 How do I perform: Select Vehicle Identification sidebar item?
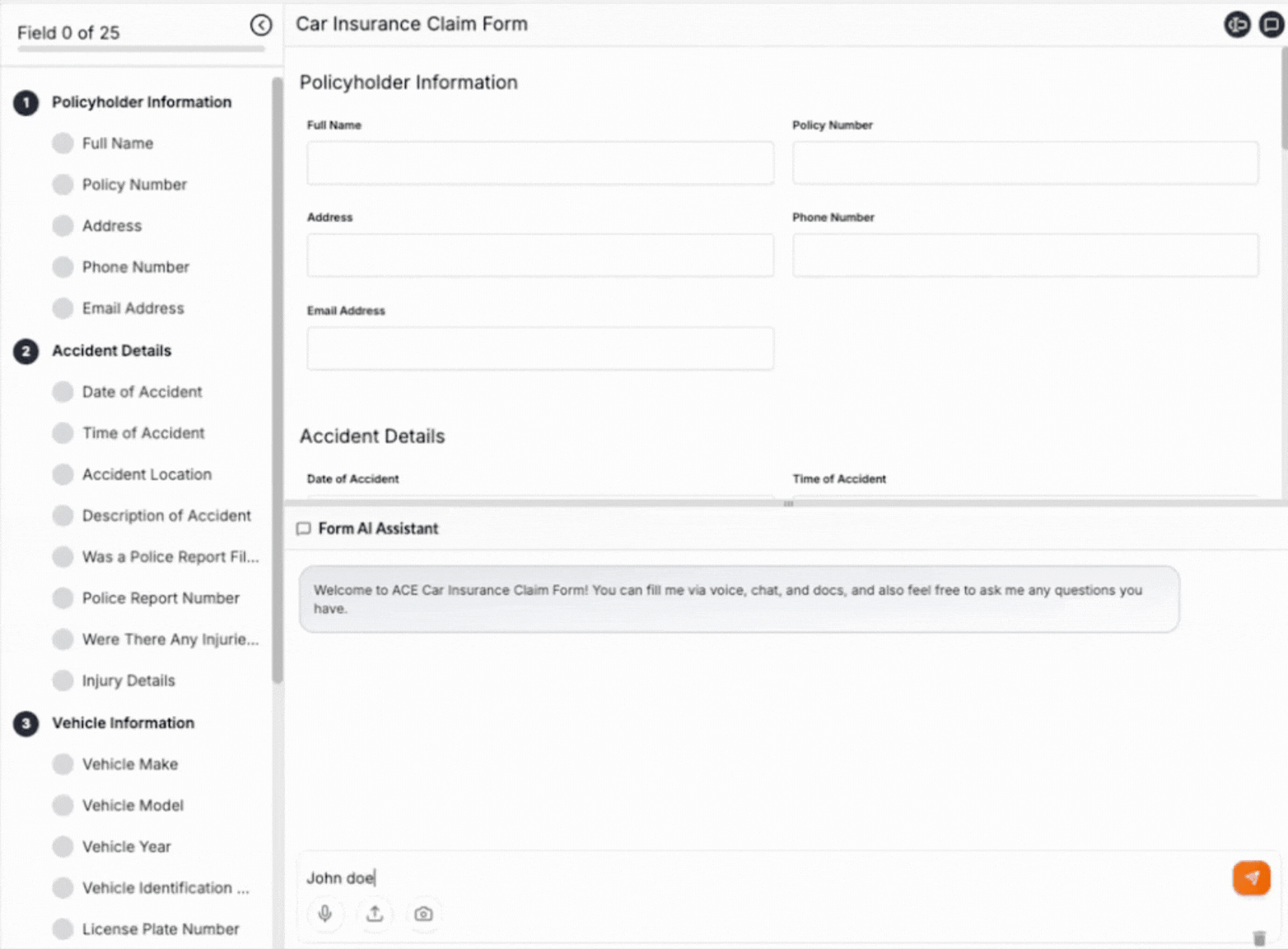(x=151, y=888)
